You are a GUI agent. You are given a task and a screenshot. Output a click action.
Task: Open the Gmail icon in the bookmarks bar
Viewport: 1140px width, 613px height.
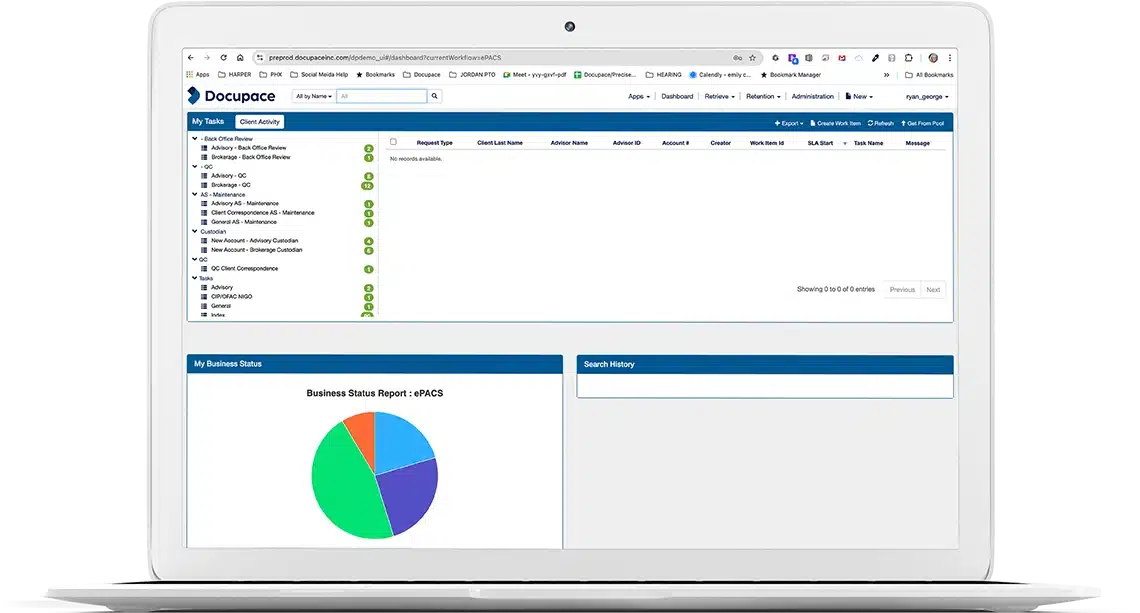[x=841, y=58]
